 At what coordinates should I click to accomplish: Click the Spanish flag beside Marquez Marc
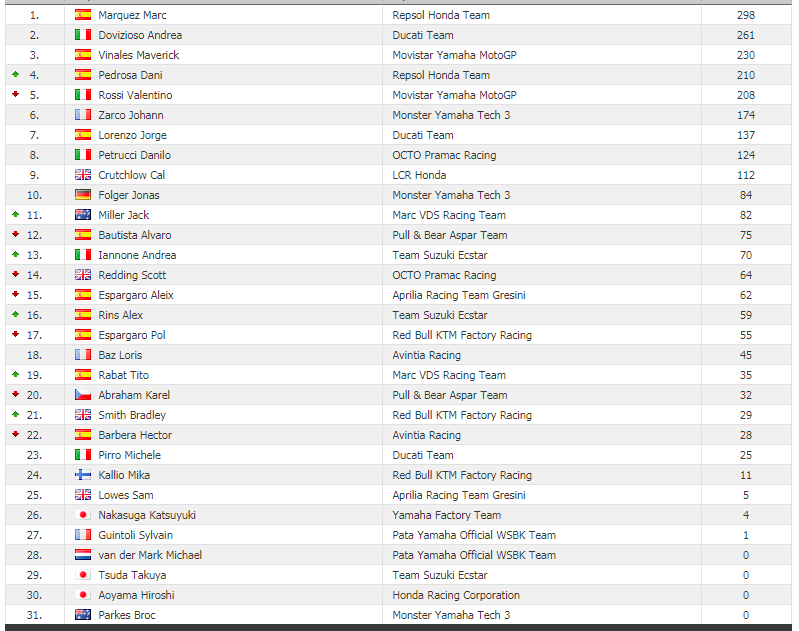pyautogui.click(x=83, y=15)
